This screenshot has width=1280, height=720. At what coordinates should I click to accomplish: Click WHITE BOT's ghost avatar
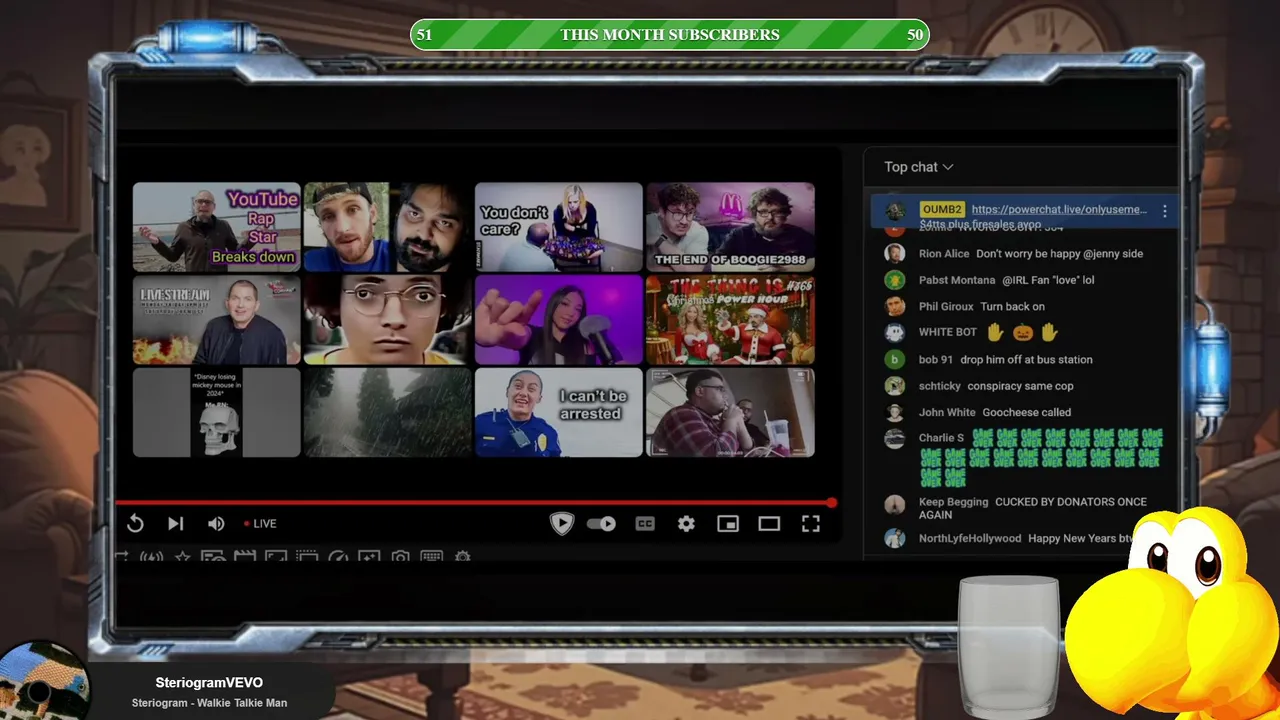895,332
